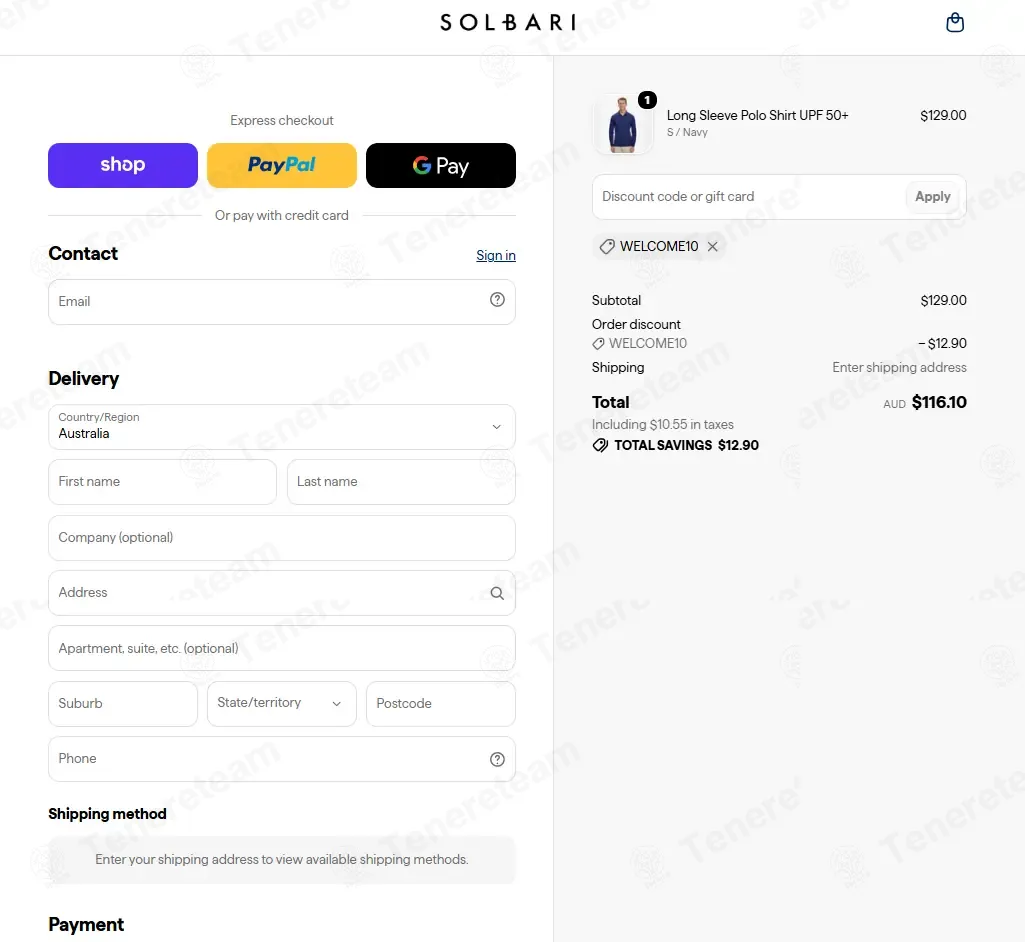This screenshot has height=942, width=1025.
Task: Focus the First name field
Action: [x=162, y=482]
